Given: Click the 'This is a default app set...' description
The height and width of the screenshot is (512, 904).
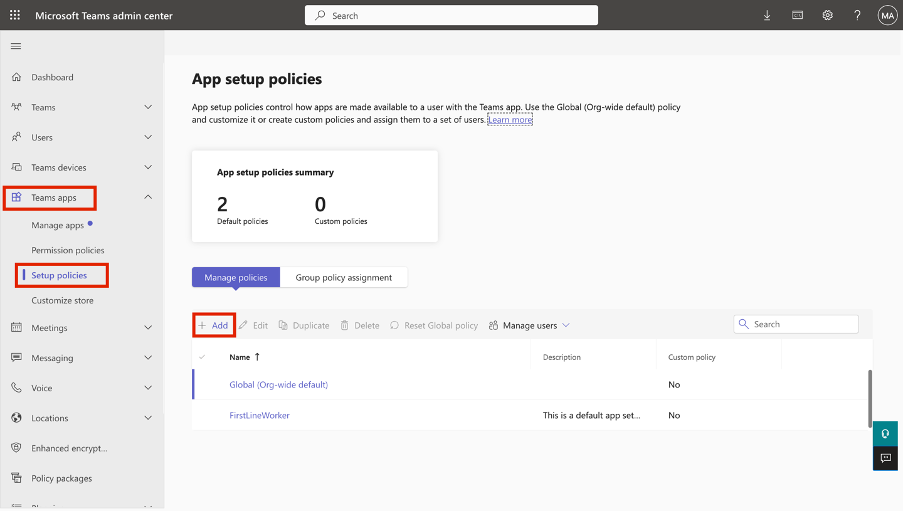Looking at the screenshot, I should coord(592,415).
